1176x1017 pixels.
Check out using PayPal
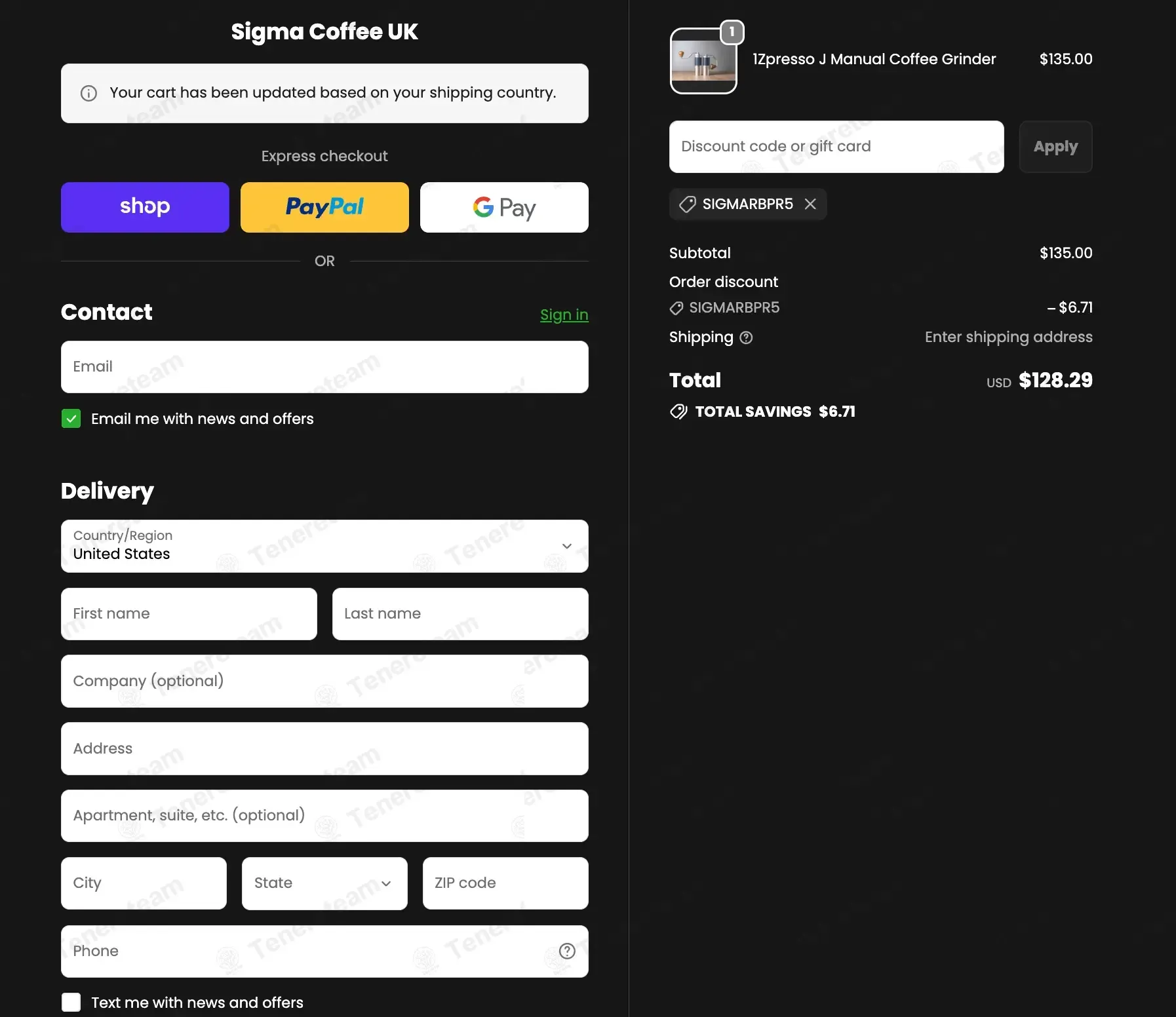324,207
